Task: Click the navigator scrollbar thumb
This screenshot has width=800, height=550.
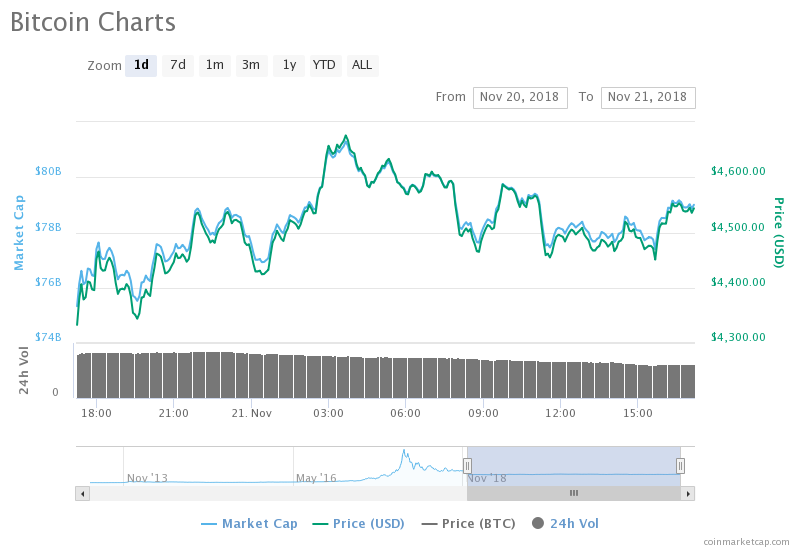Action: pos(574,493)
